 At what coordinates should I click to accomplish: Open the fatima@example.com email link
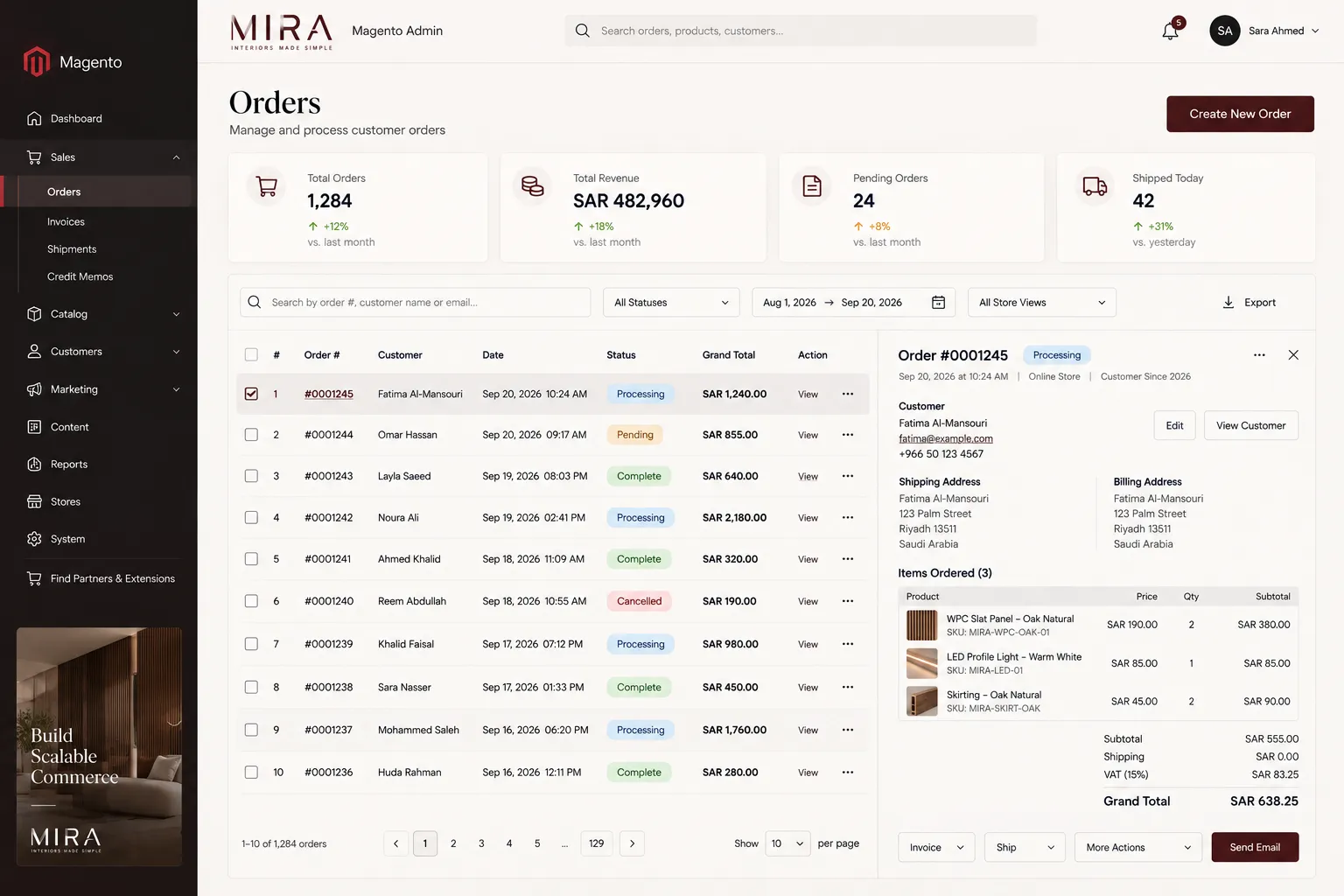click(946, 438)
